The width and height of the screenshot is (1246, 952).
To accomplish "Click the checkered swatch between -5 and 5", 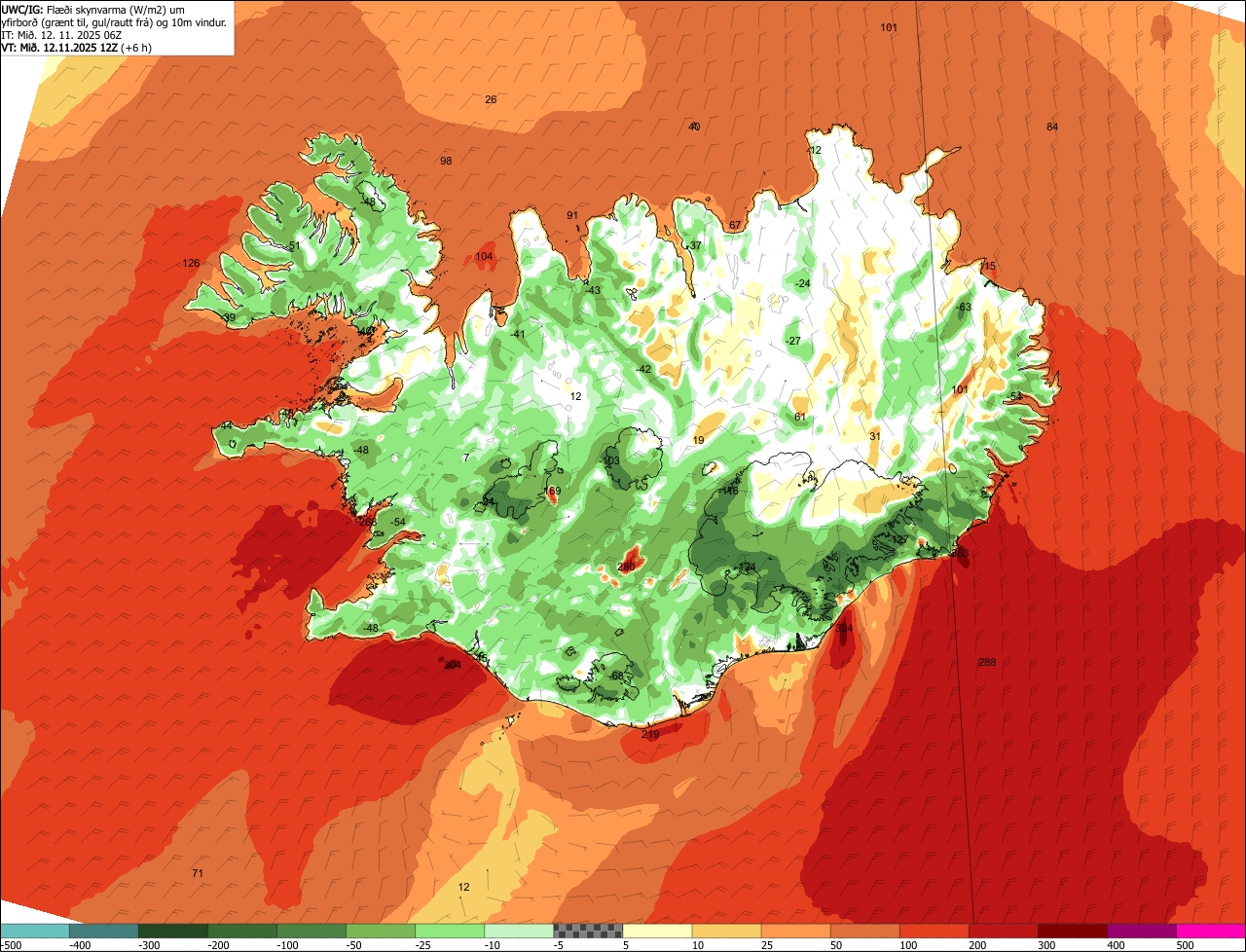I will (588, 931).
